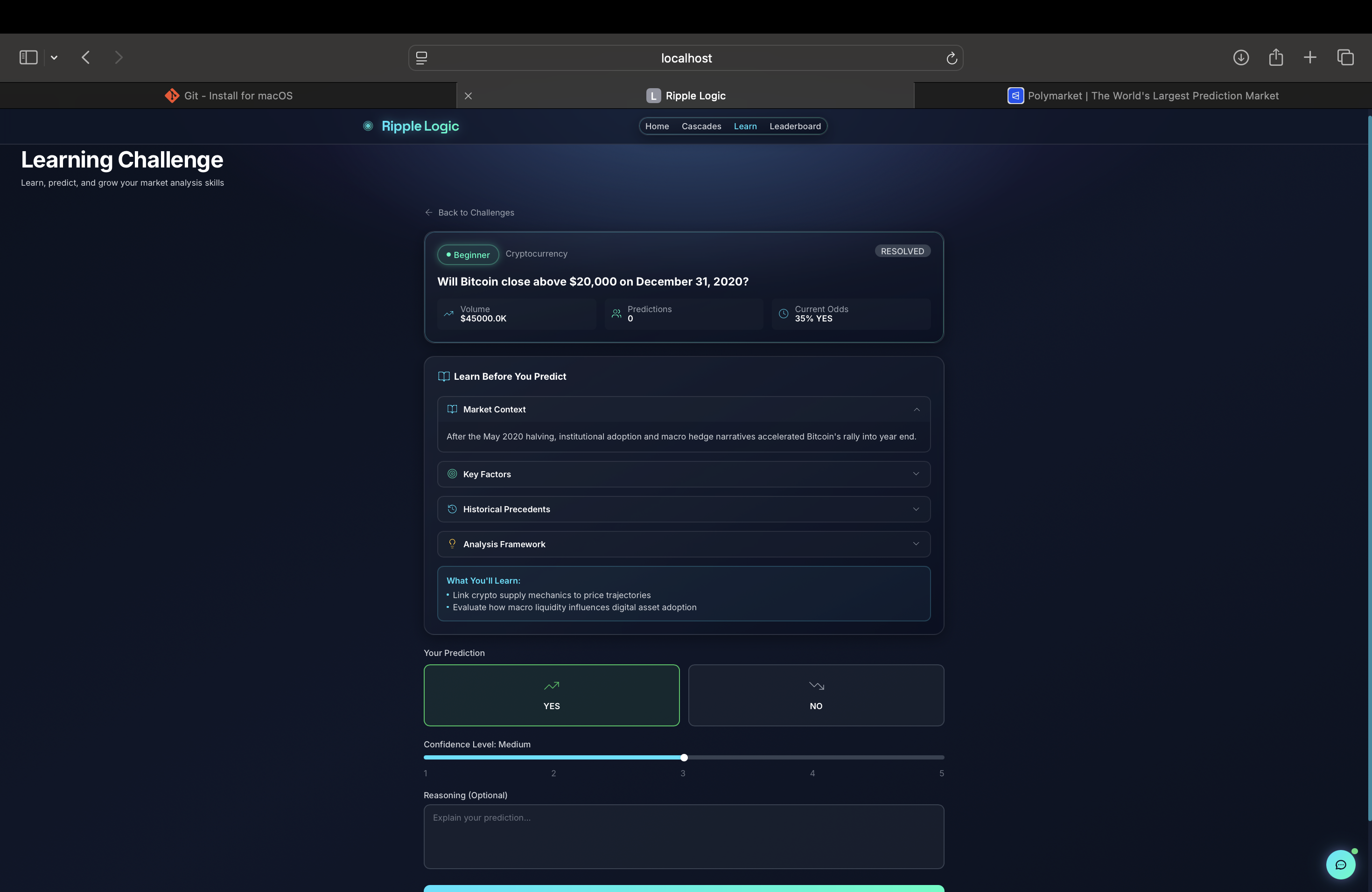The width and height of the screenshot is (1372, 892).
Task: Collapse the Market Context section
Action: pyautogui.click(x=683, y=409)
